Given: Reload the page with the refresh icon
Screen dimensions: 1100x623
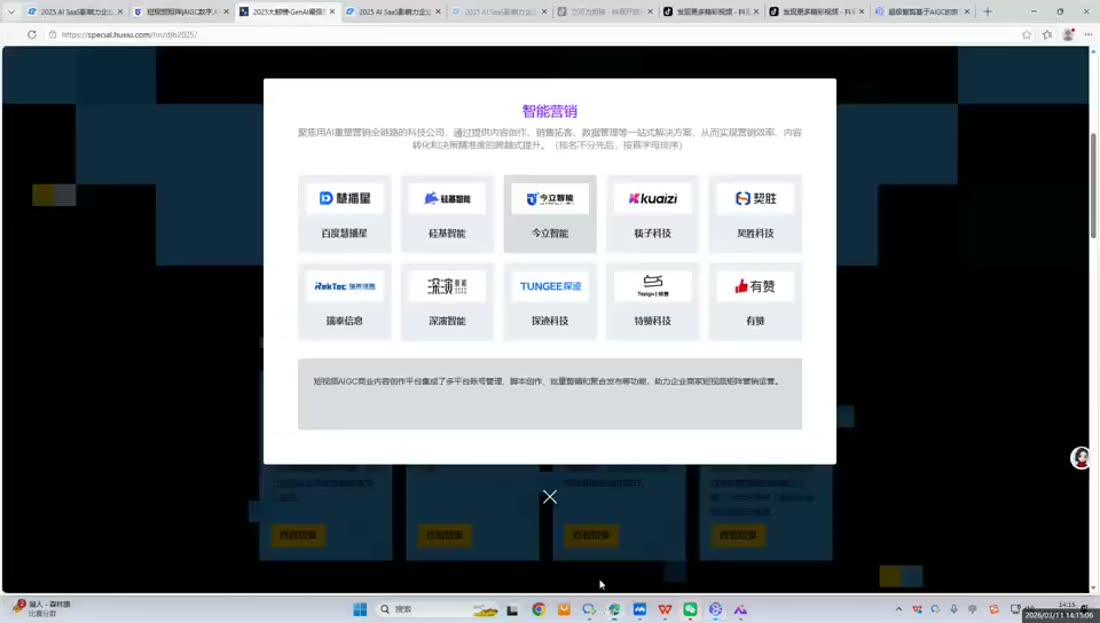Looking at the screenshot, I should [x=32, y=34].
